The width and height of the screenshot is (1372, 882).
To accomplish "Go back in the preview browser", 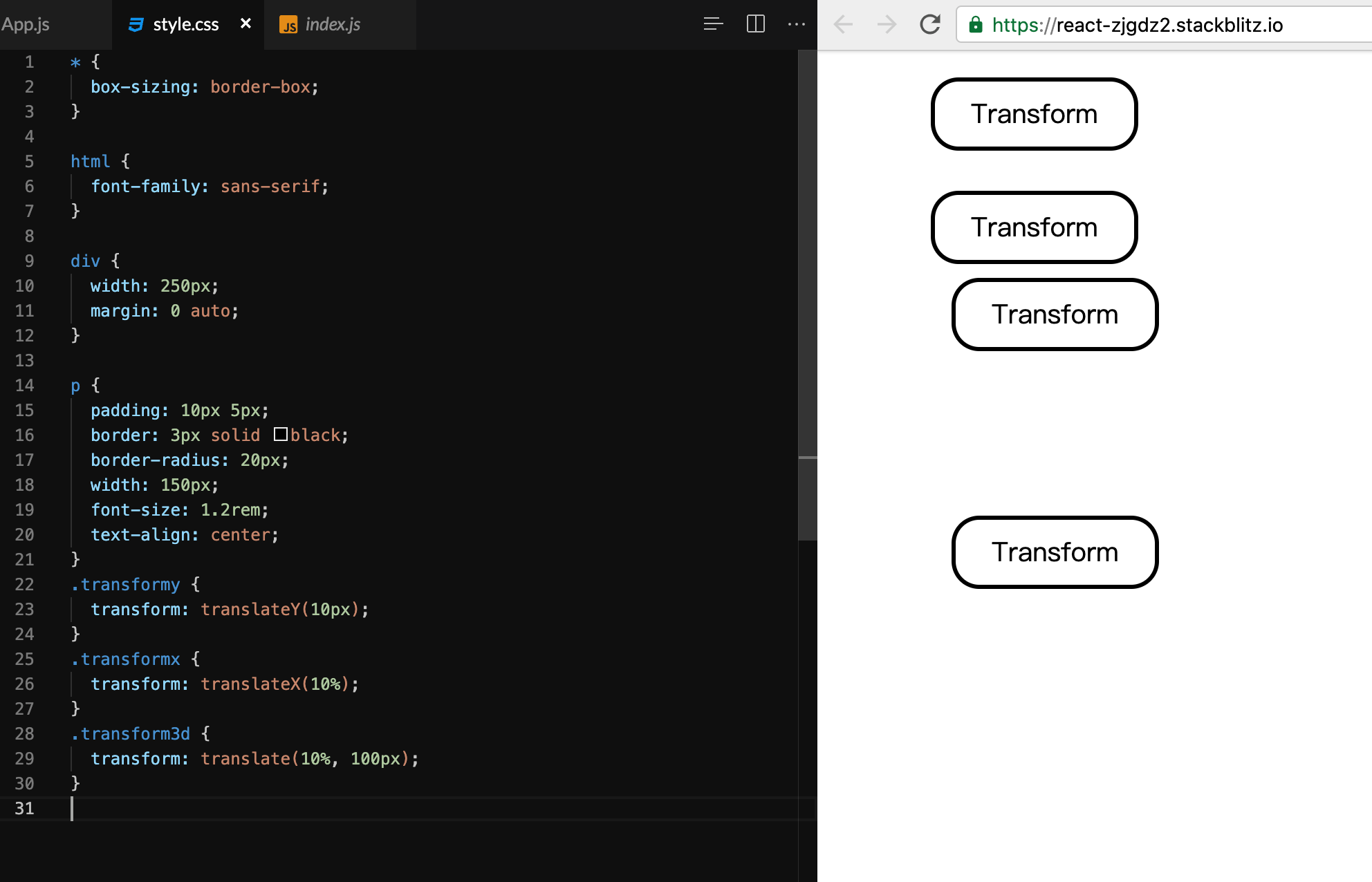I will [x=843, y=25].
